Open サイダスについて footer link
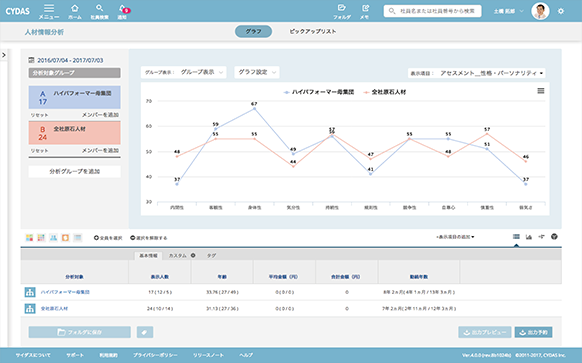Image resolution: width=582 pixels, height=363 pixels. coord(33,355)
